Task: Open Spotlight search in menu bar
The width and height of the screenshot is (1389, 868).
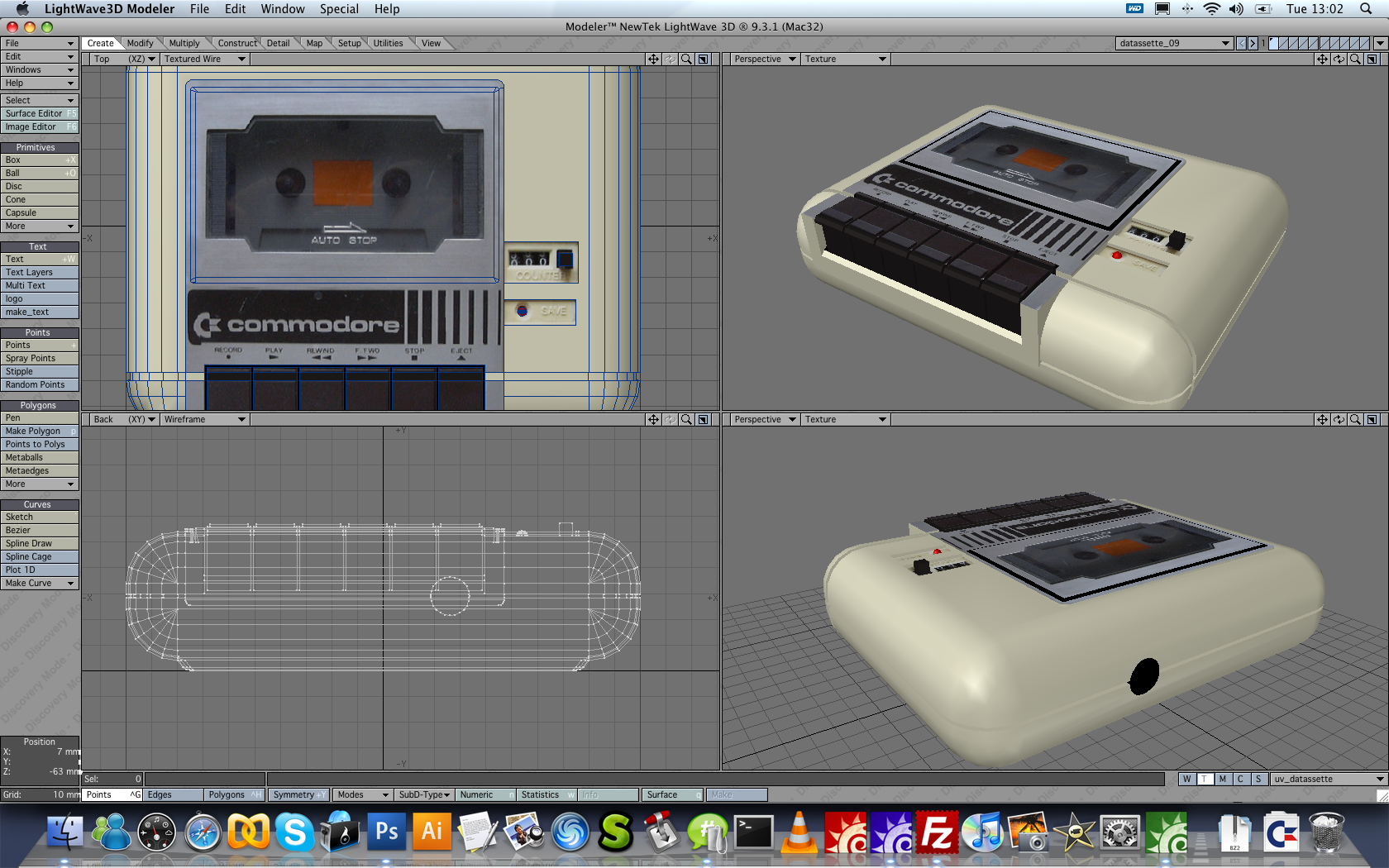Action: (x=1366, y=9)
